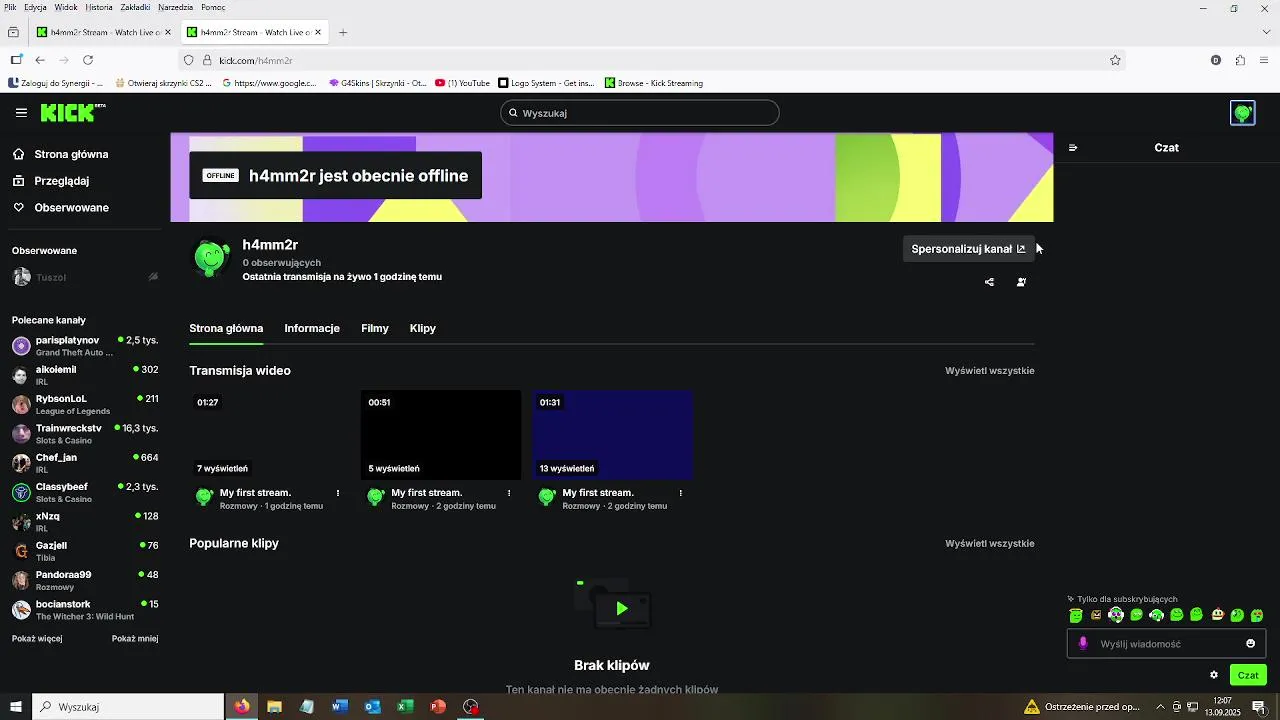Click the Windows taskbar search box
The width and height of the screenshot is (1280, 720).
point(128,706)
